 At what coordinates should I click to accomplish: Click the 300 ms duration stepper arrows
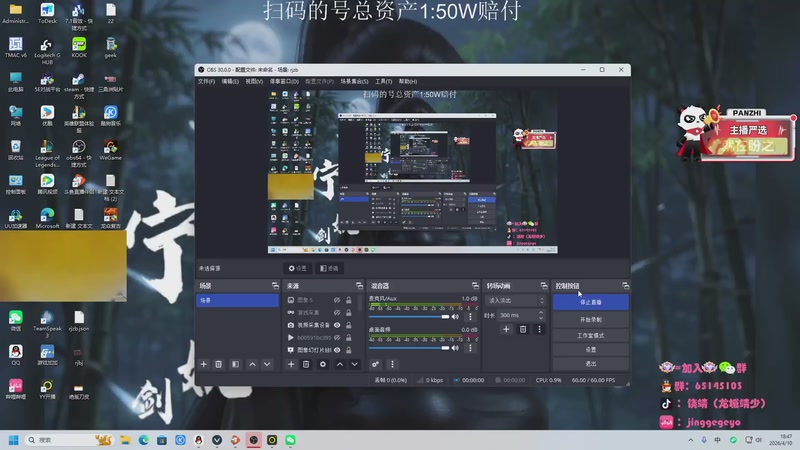coord(541,315)
